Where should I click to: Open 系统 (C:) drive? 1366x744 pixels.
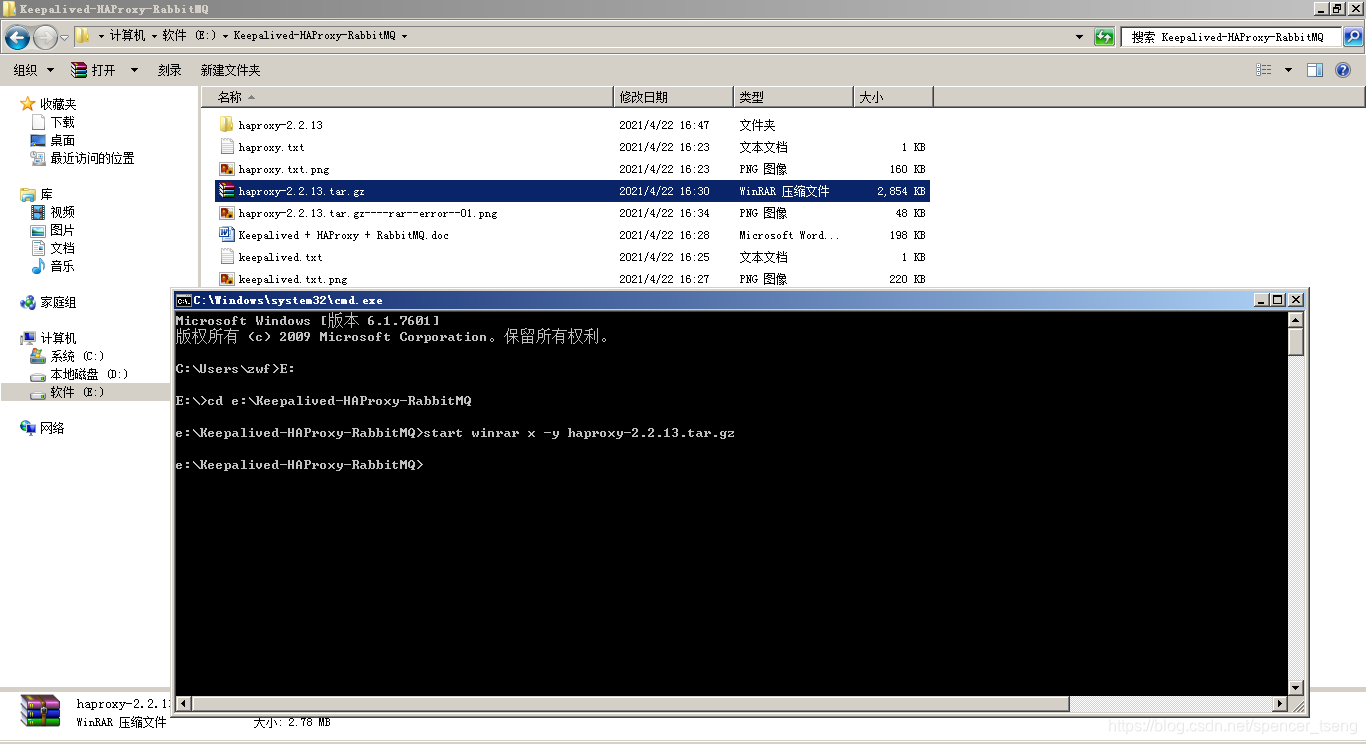(77, 356)
